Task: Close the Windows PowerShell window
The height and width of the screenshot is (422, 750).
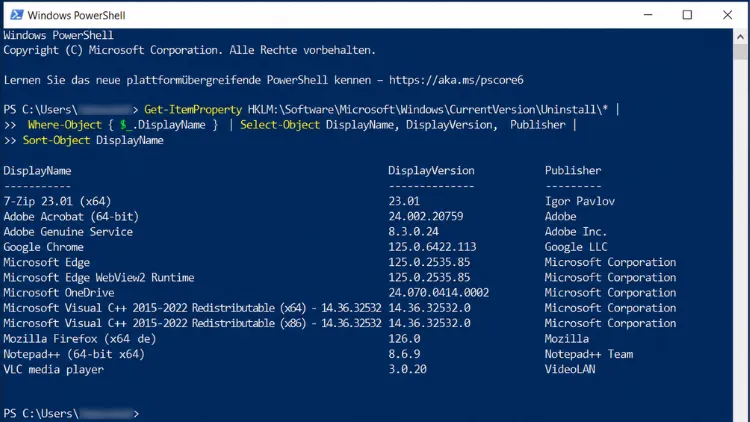Action: point(727,15)
